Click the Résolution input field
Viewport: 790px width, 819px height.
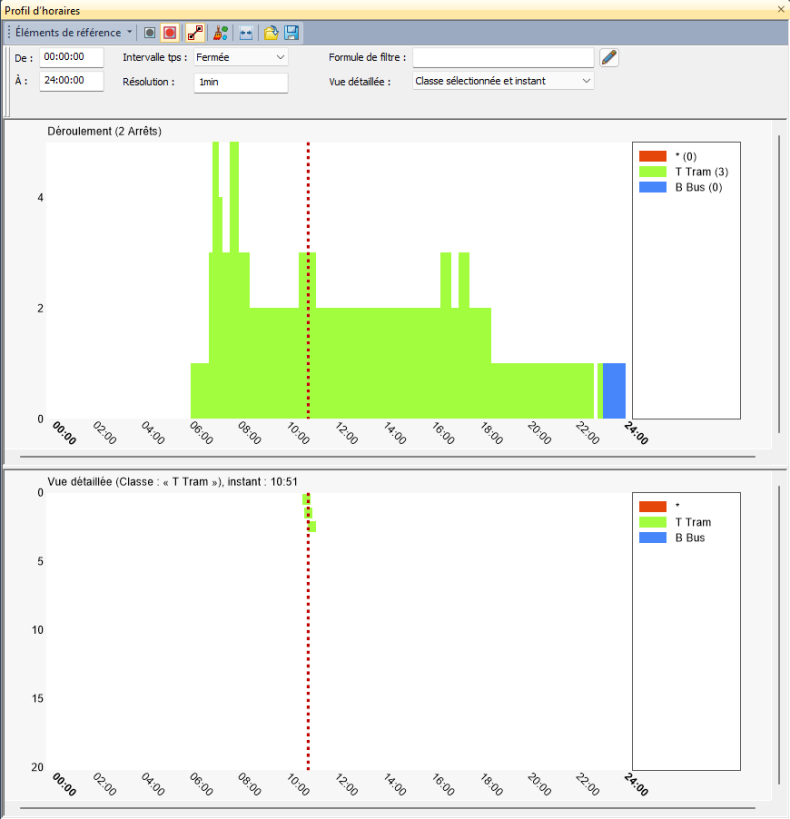point(240,82)
